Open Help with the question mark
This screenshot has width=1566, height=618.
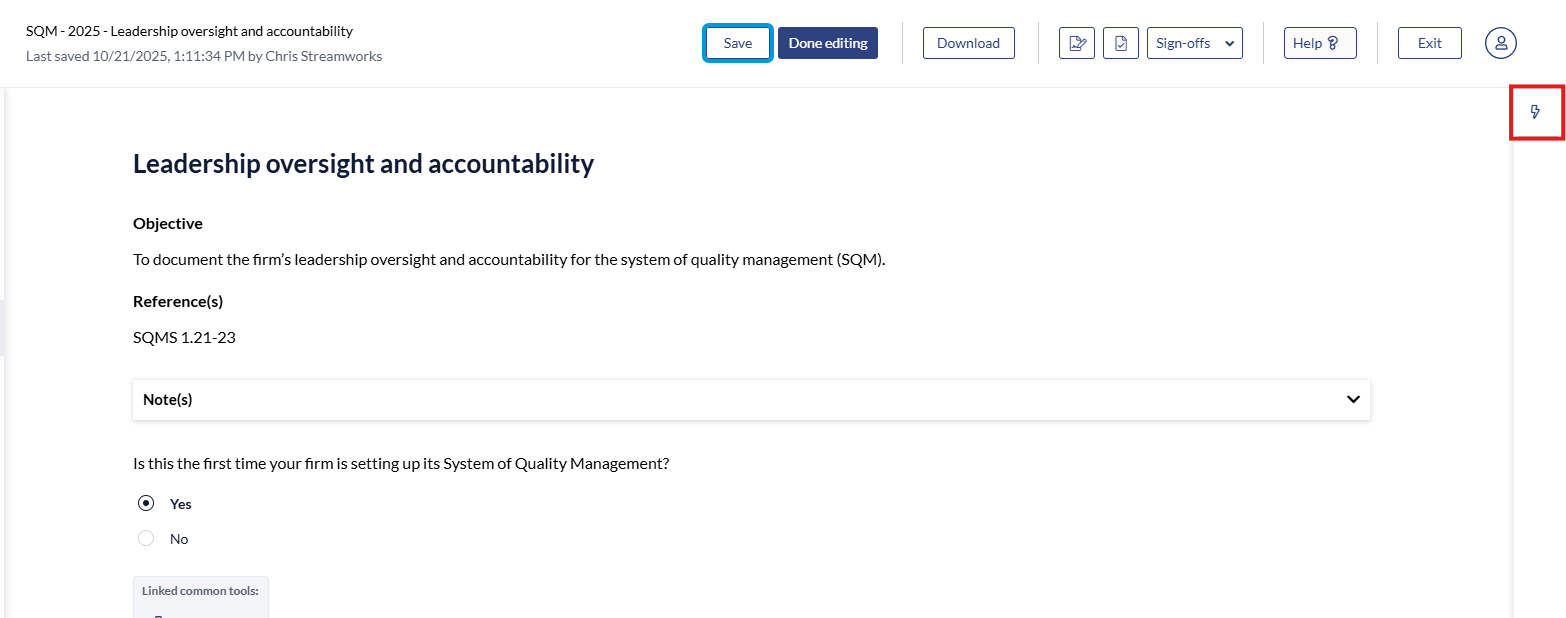point(1319,43)
